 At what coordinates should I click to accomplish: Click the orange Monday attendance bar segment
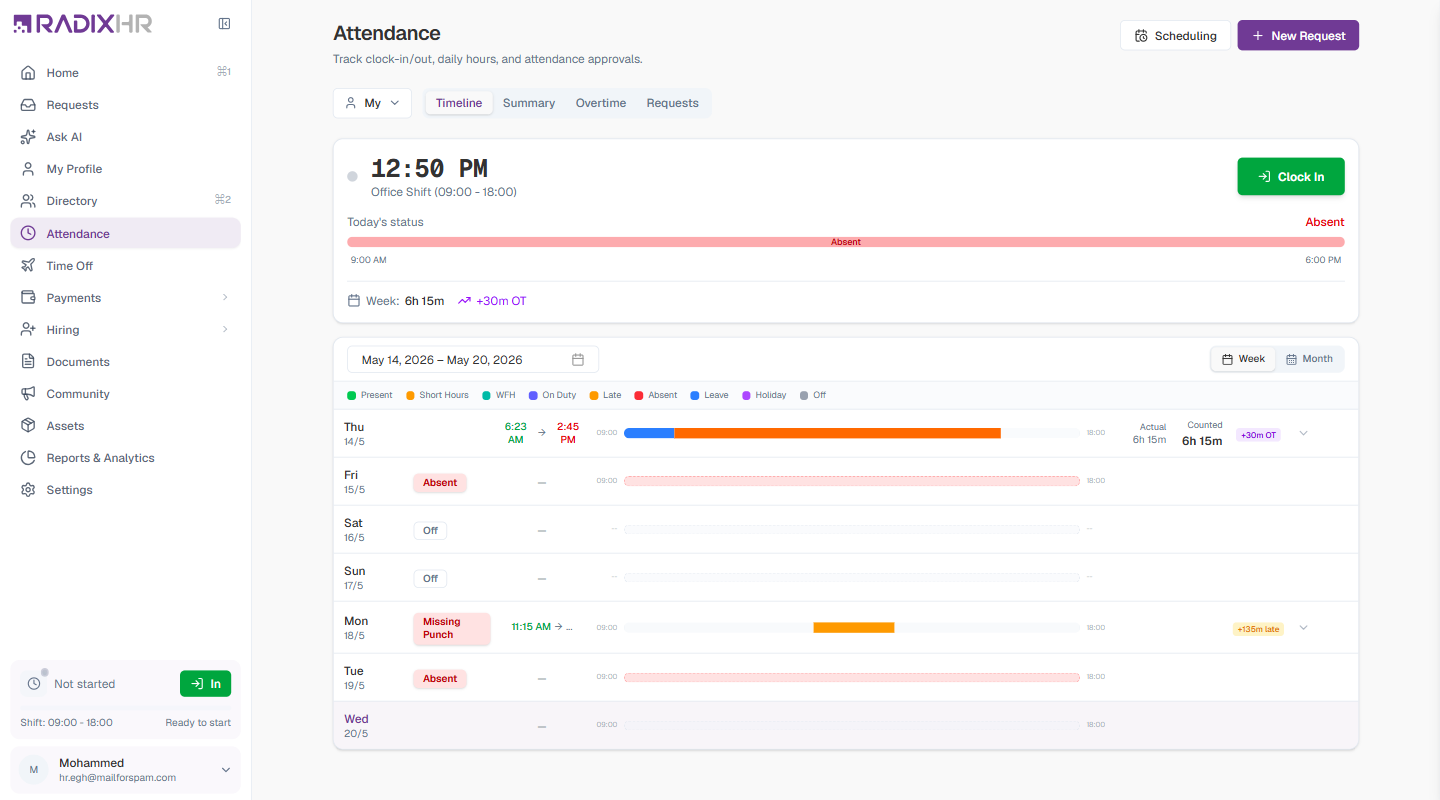coord(853,628)
